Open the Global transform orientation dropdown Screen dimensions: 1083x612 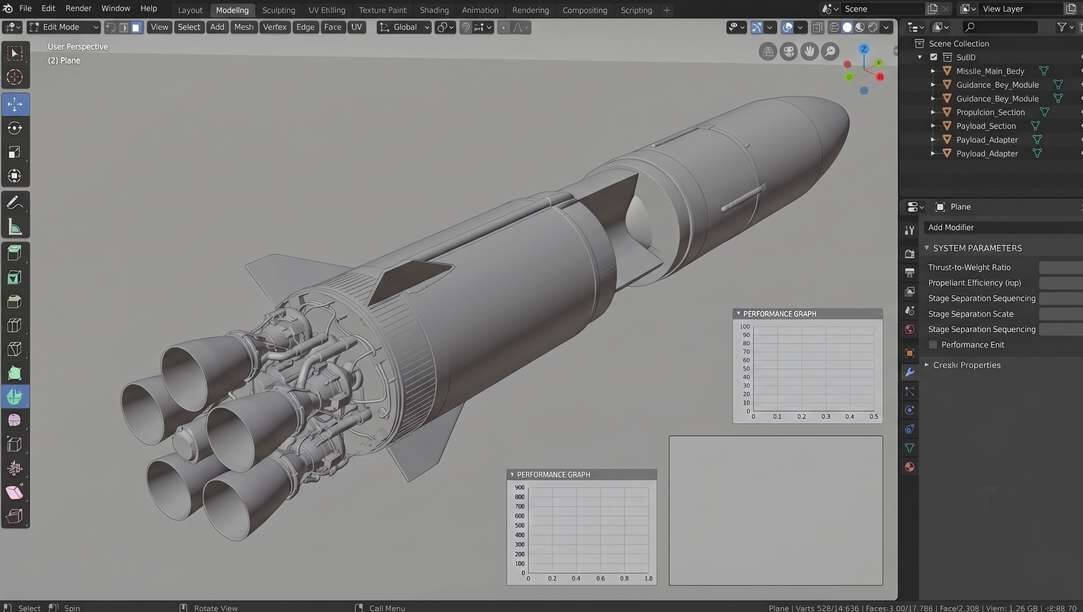click(404, 28)
